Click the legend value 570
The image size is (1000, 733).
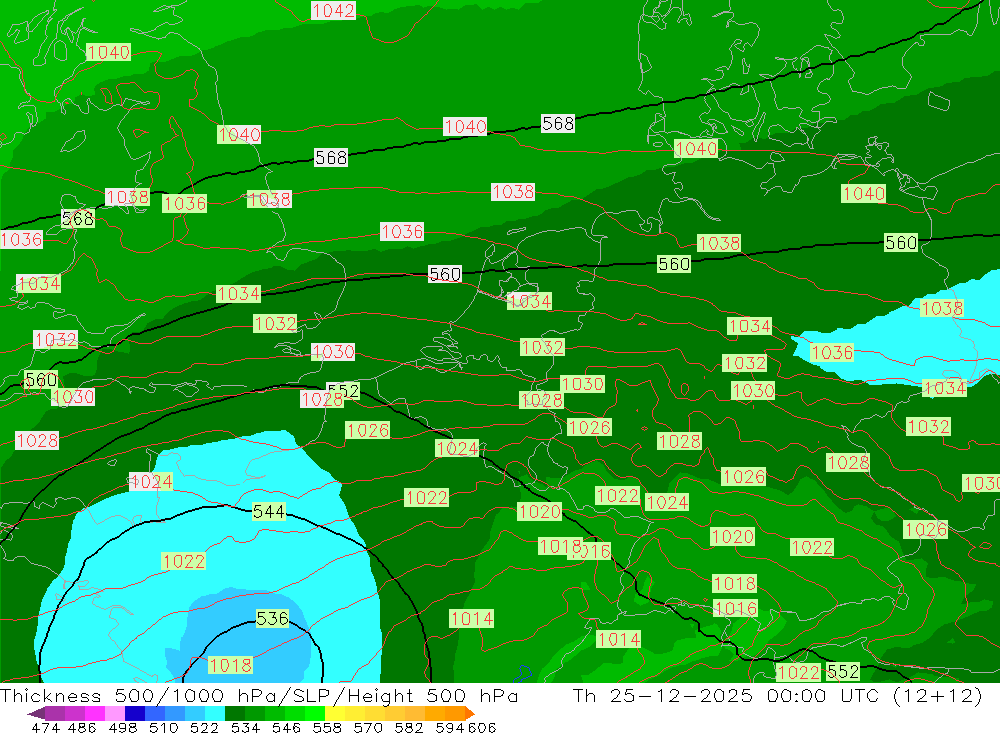367,727
